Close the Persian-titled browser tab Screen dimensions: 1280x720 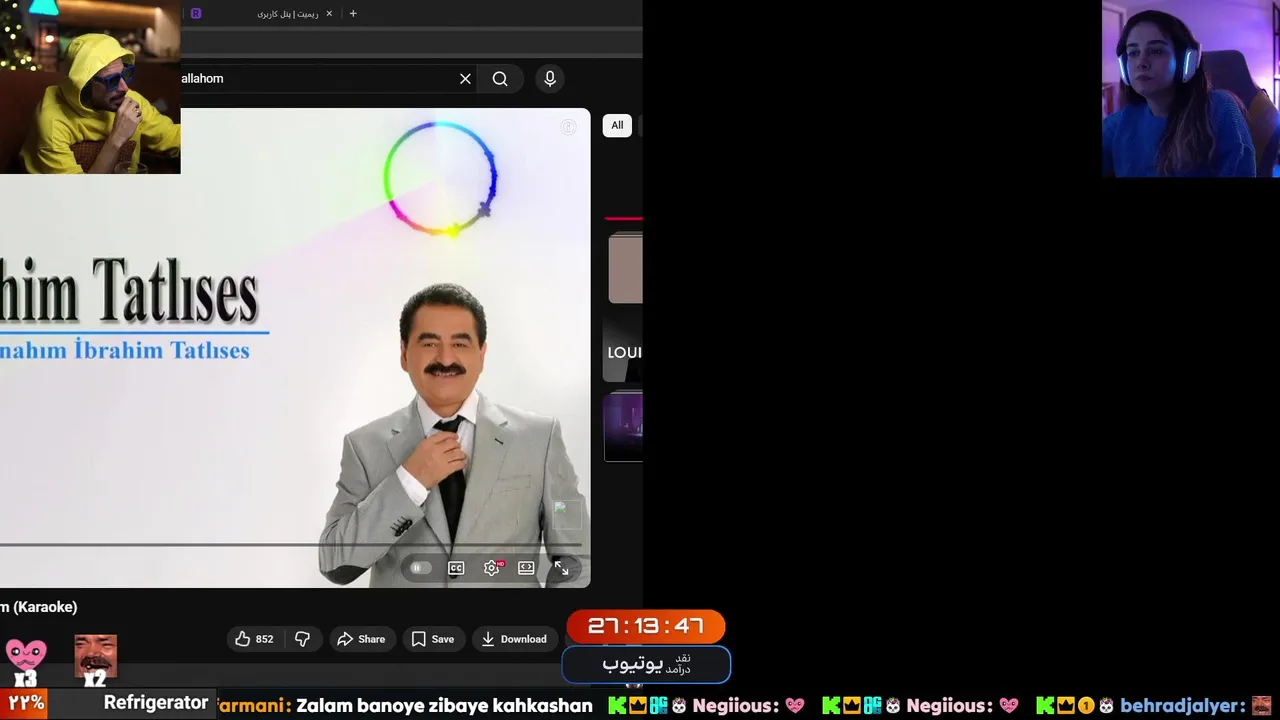point(329,14)
